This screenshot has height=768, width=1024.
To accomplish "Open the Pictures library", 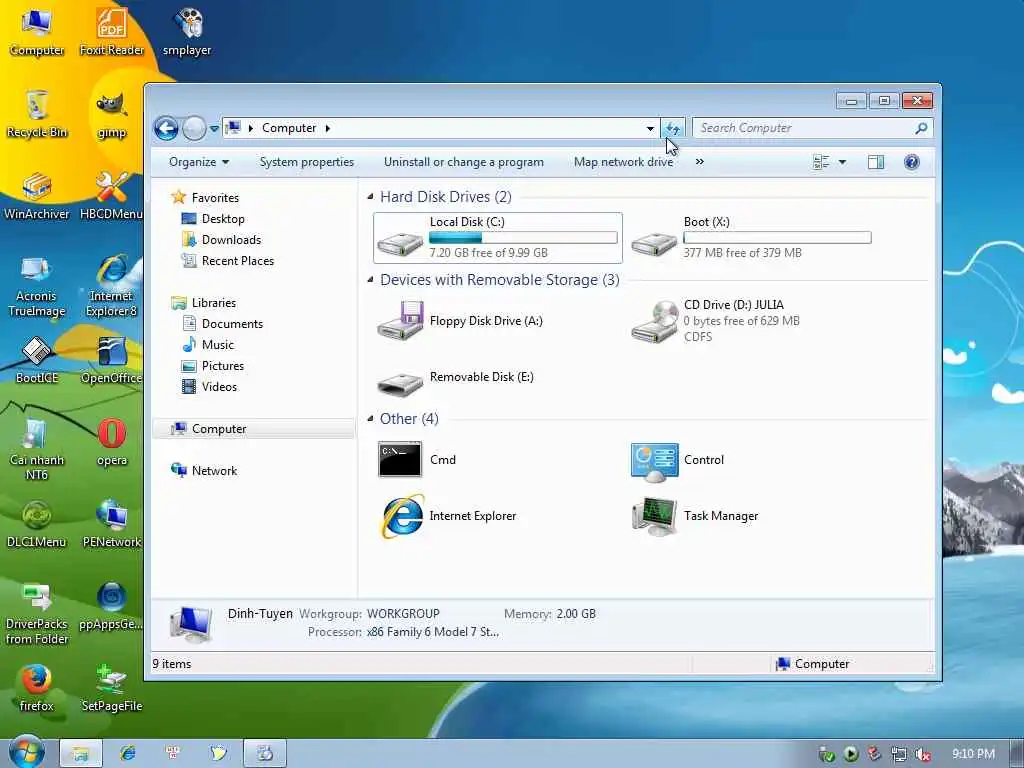I will click(x=222, y=366).
